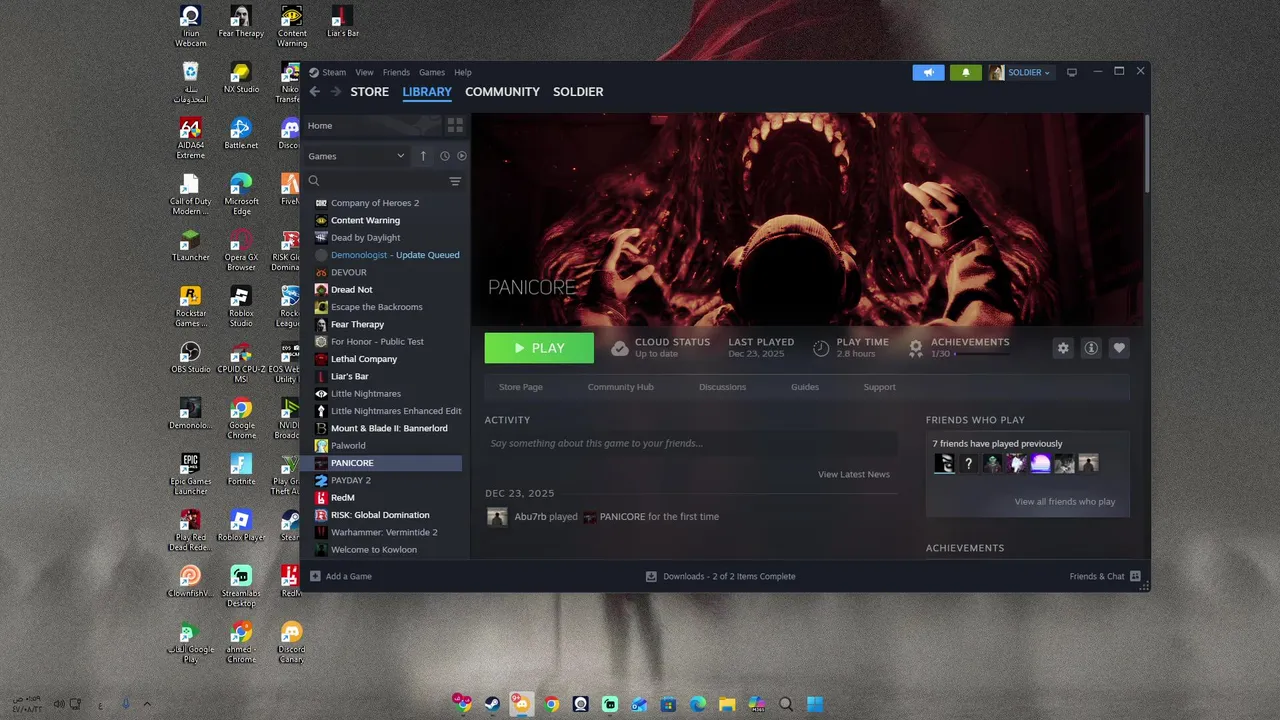Screen dimensions: 1280x720
Task: Open the Steam announcements megaphone button
Action: click(x=928, y=73)
